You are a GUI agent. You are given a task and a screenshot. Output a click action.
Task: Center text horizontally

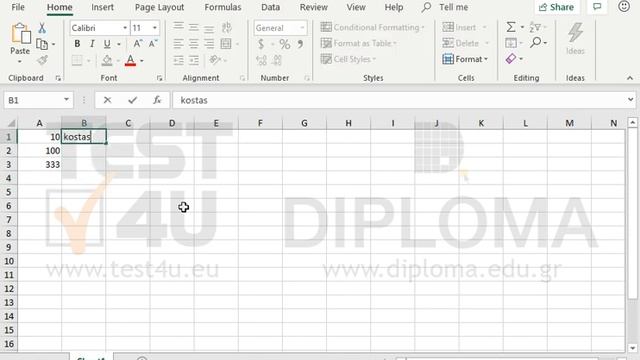coord(193,44)
